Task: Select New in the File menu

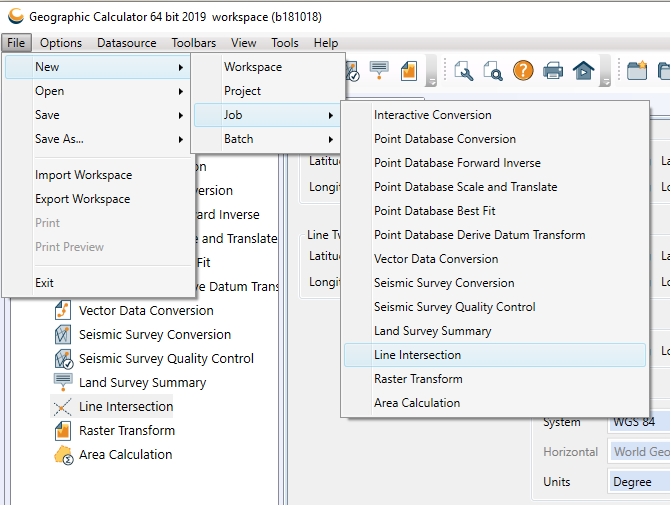Action: (x=97, y=67)
